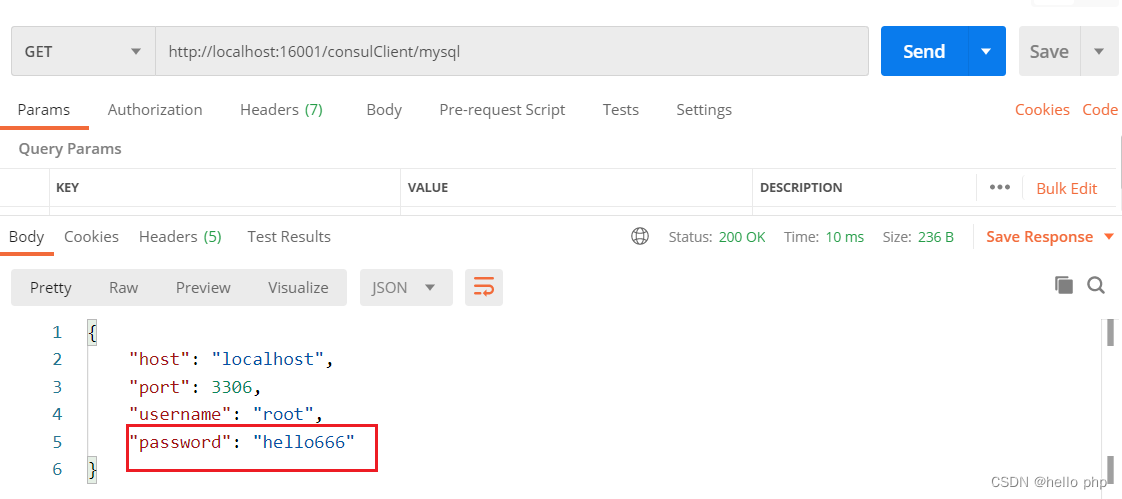
Task: Click the Query Params heading
Action: (x=69, y=149)
